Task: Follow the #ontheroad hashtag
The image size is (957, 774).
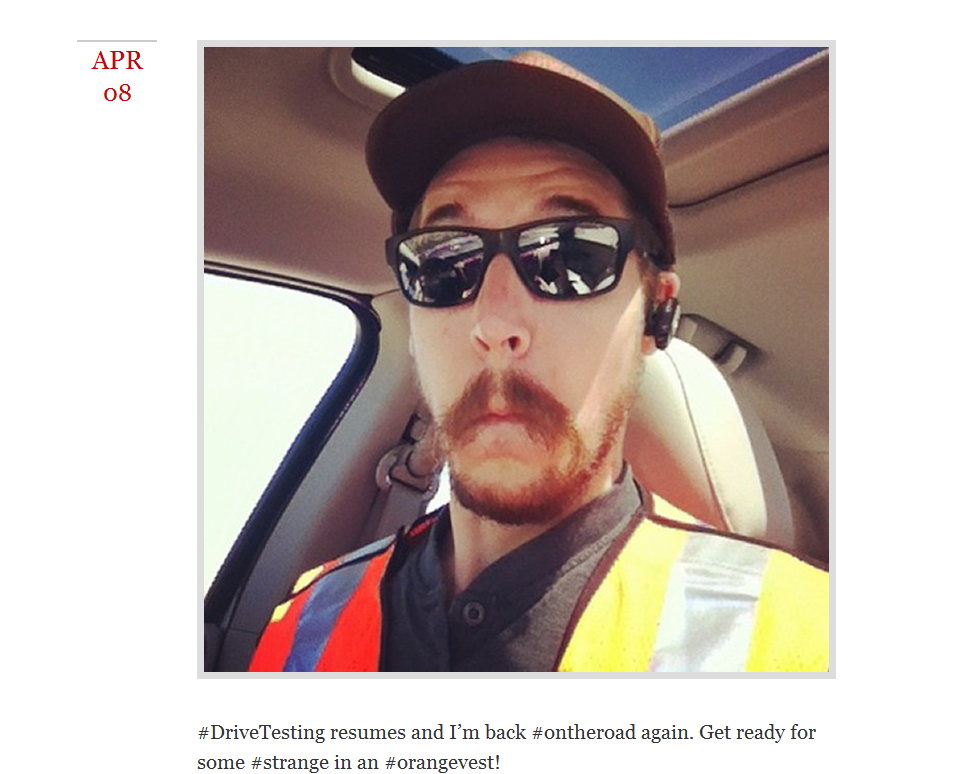Action: [583, 732]
